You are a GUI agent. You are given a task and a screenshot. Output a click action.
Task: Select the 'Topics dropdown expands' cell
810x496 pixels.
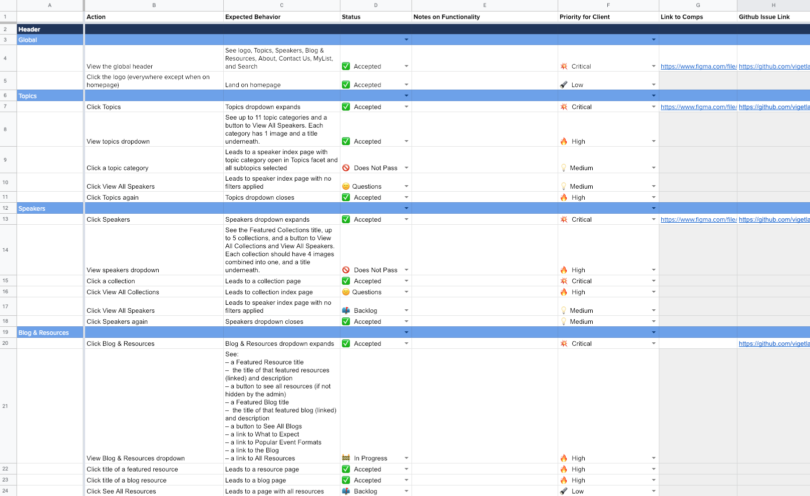282,107
